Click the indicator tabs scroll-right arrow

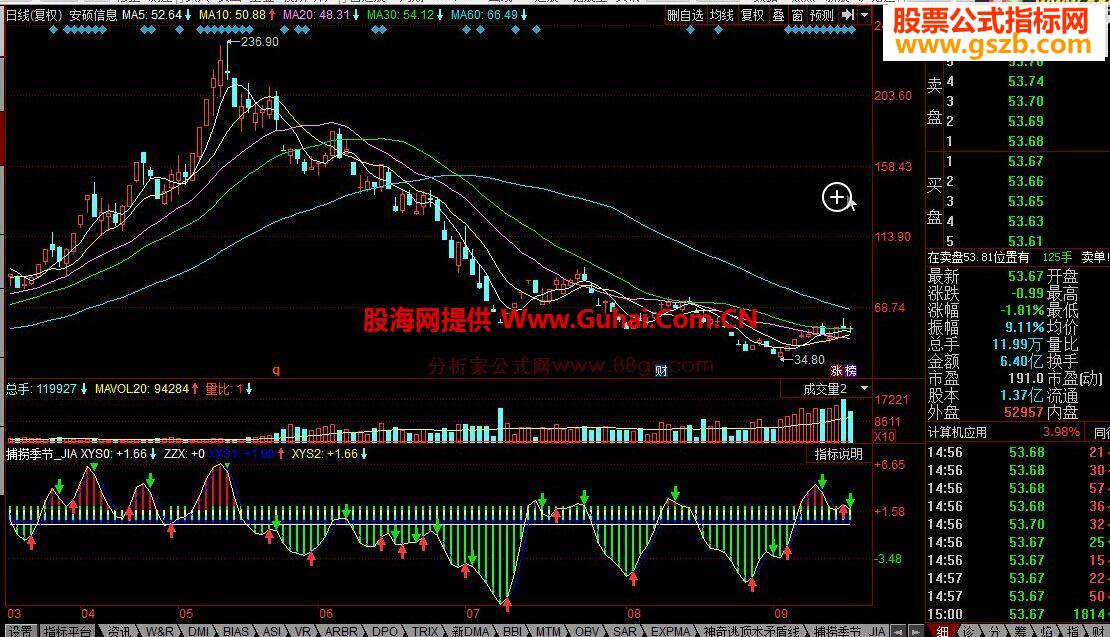[x=915, y=631]
